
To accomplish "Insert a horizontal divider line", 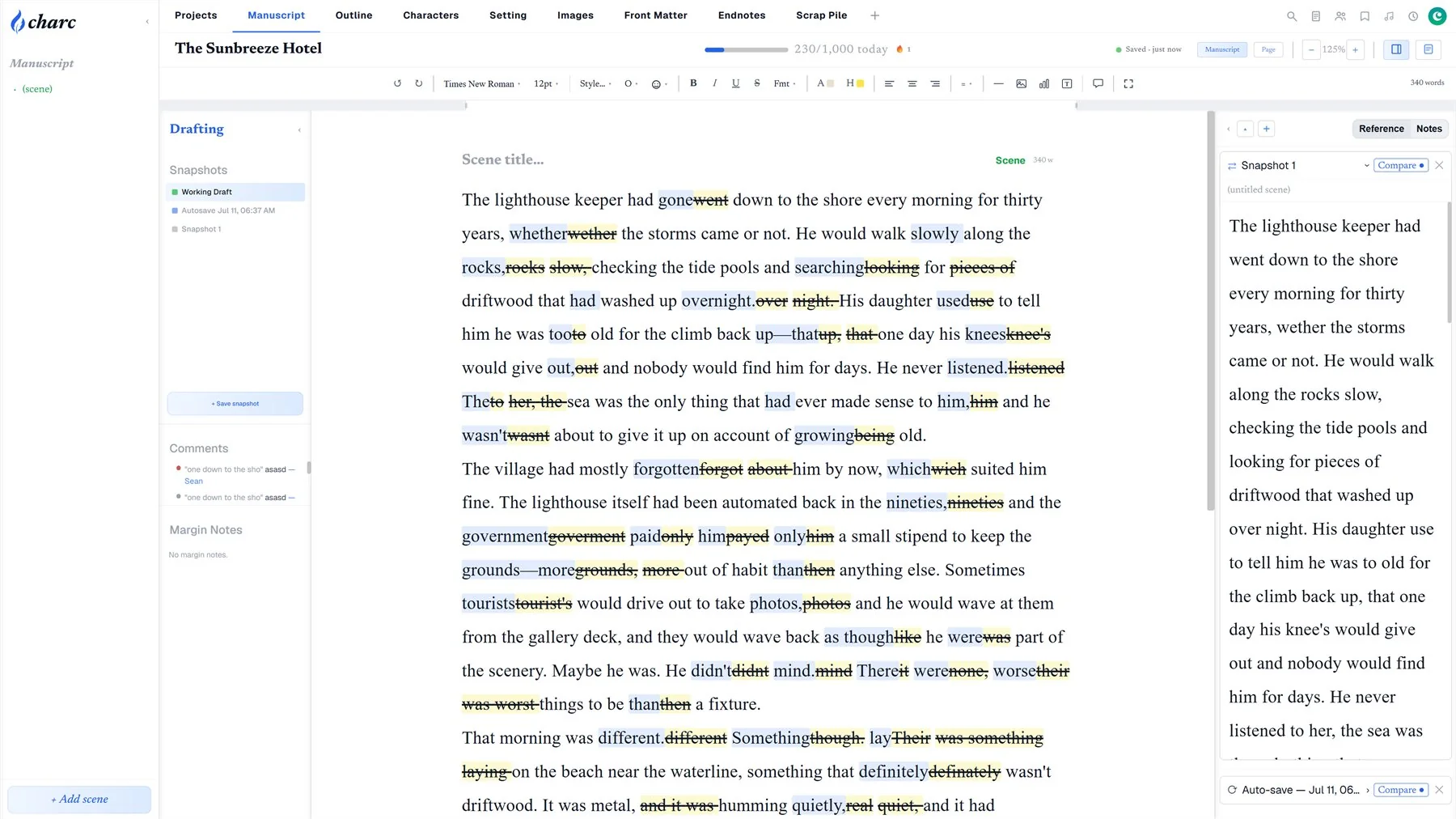I will click(x=998, y=83).
